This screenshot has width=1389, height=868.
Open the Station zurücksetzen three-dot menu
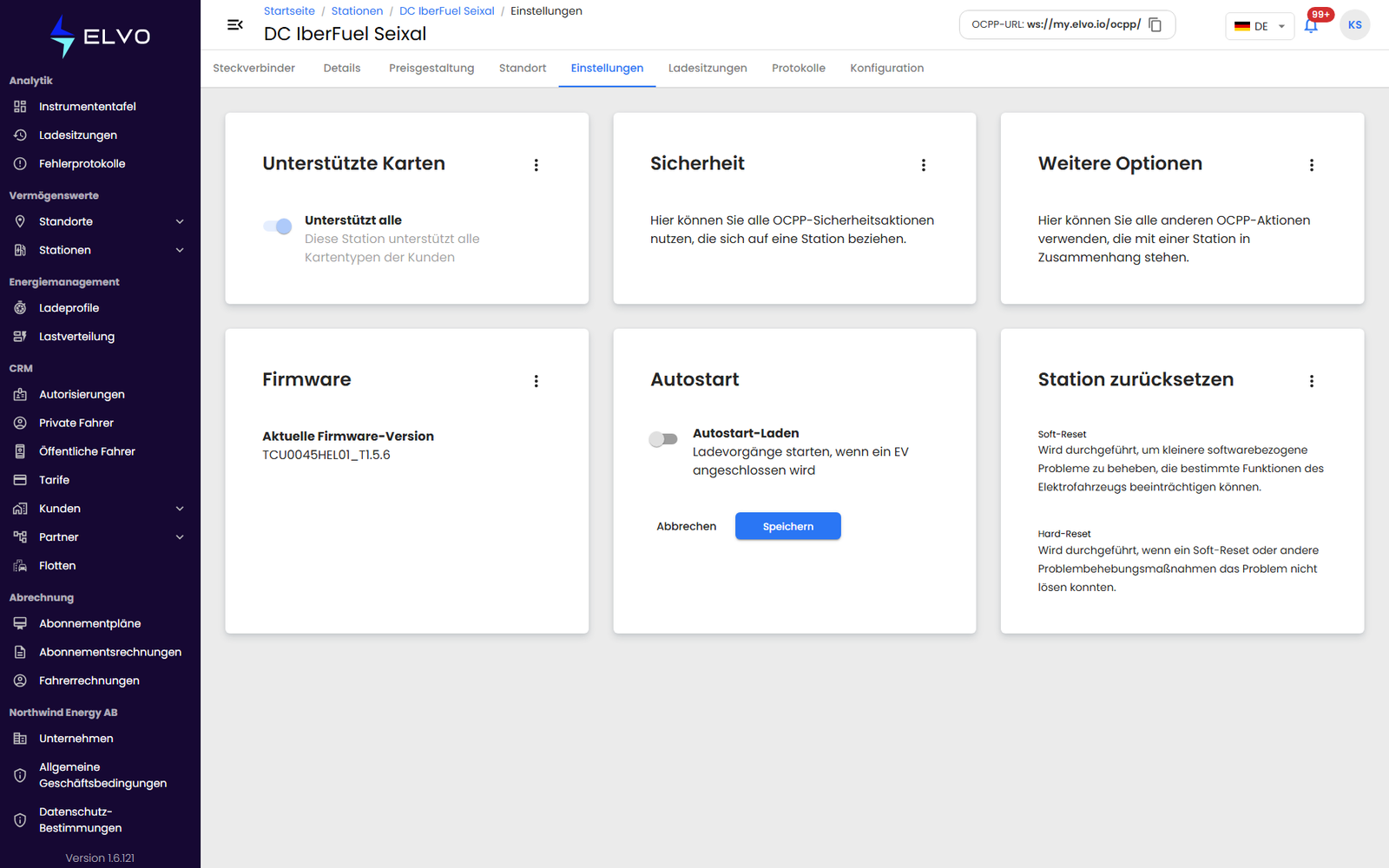(1312, 381)
